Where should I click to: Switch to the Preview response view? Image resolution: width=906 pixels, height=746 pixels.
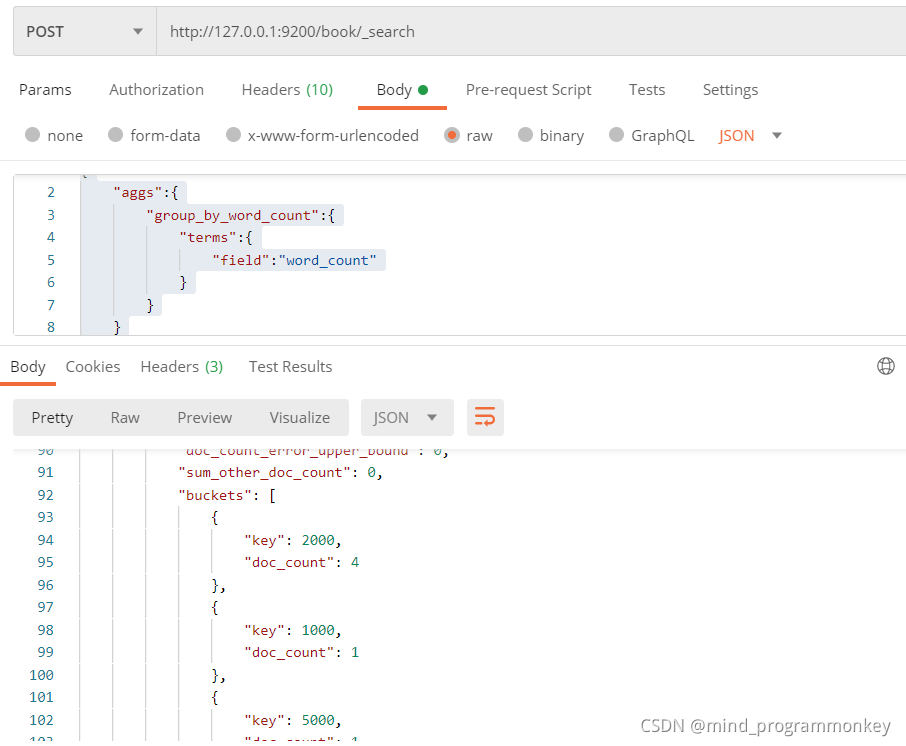[x=205, y=417]
